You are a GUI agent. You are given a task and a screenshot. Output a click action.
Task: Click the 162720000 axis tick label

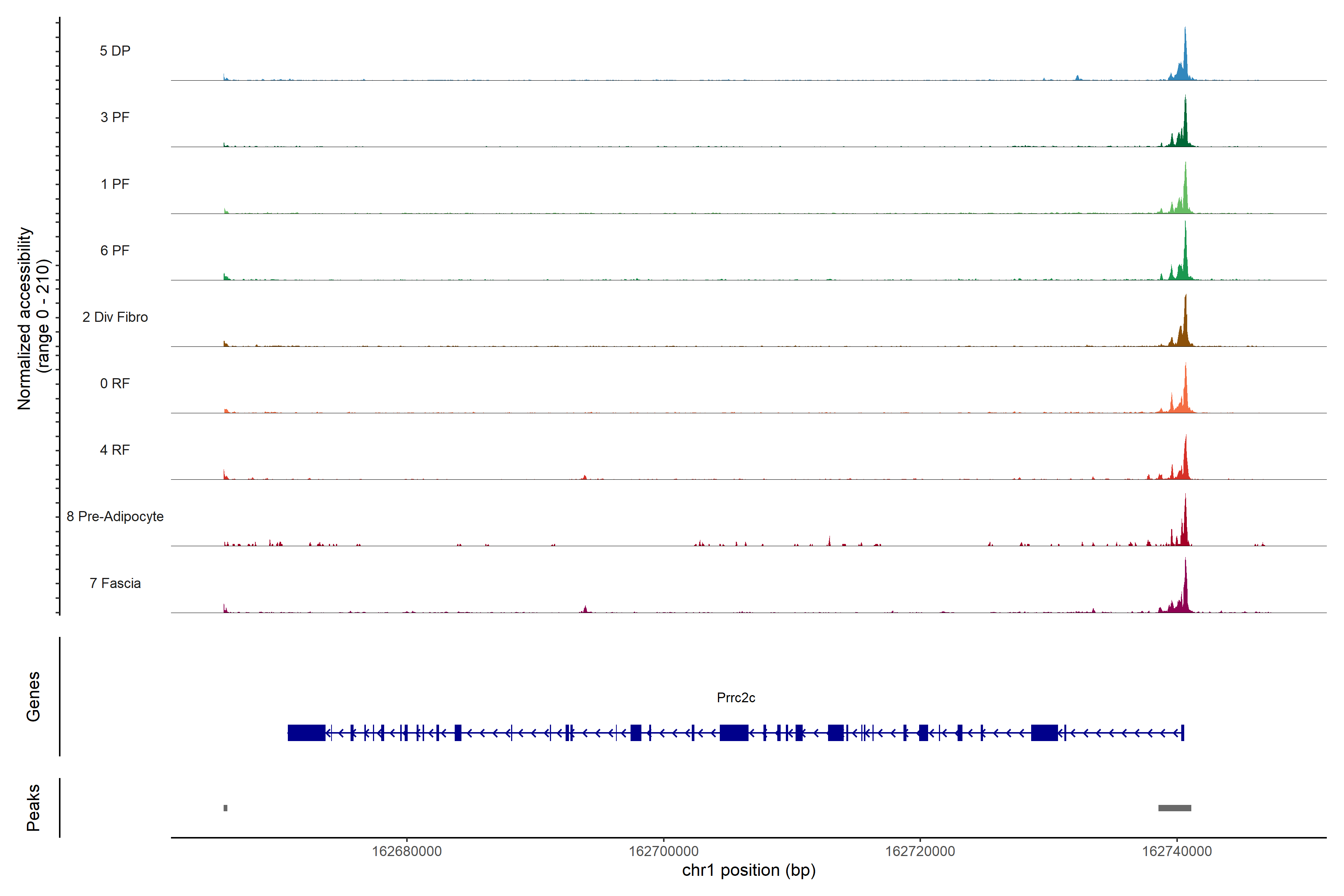pos(920,852)
